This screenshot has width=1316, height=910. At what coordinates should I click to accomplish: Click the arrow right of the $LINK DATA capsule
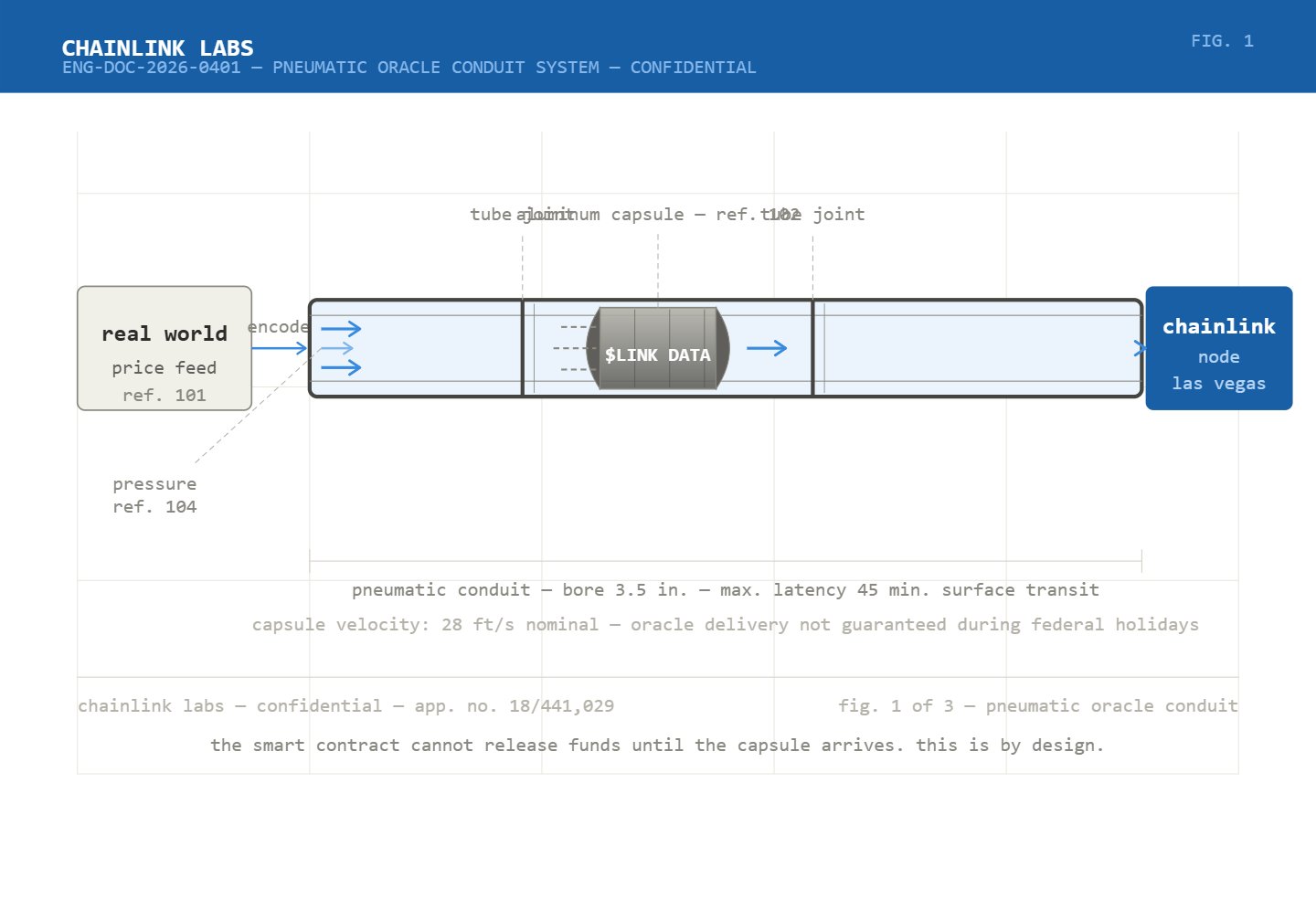click(767, 348)
